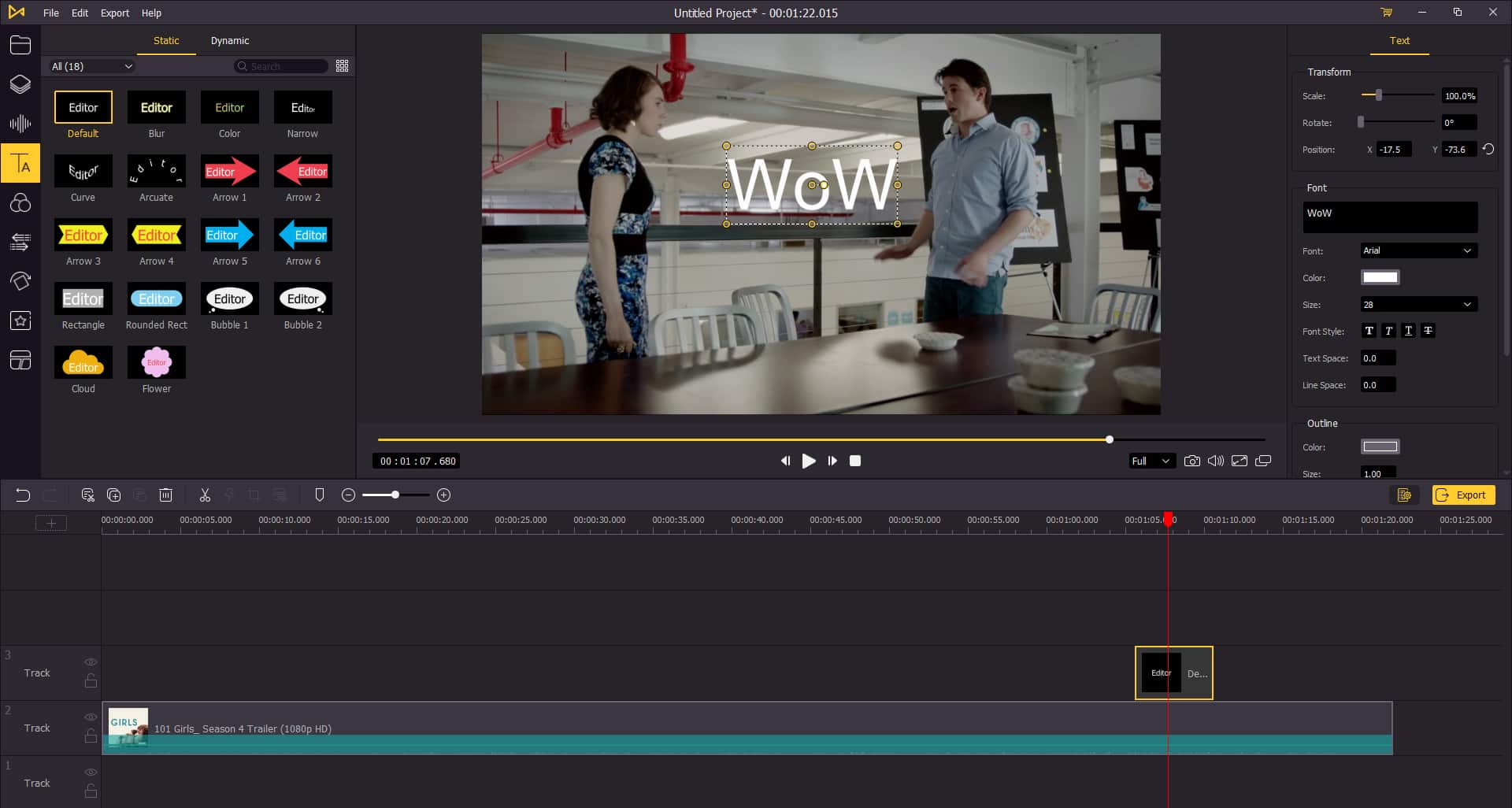
Task: Click the Add marker icon
Action: coord(320,495)
